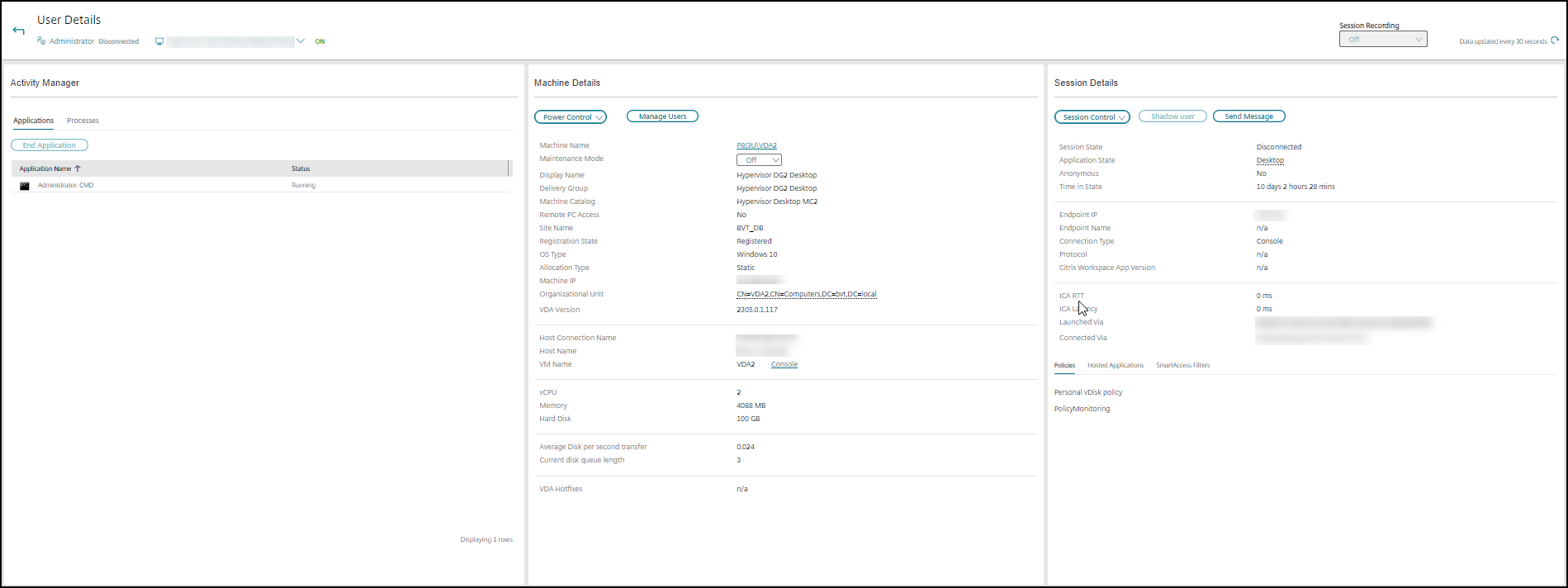Click the Application Name sort arrow
The height and width of the screenshot is (588, 1568).
click(x=78, y=168)
